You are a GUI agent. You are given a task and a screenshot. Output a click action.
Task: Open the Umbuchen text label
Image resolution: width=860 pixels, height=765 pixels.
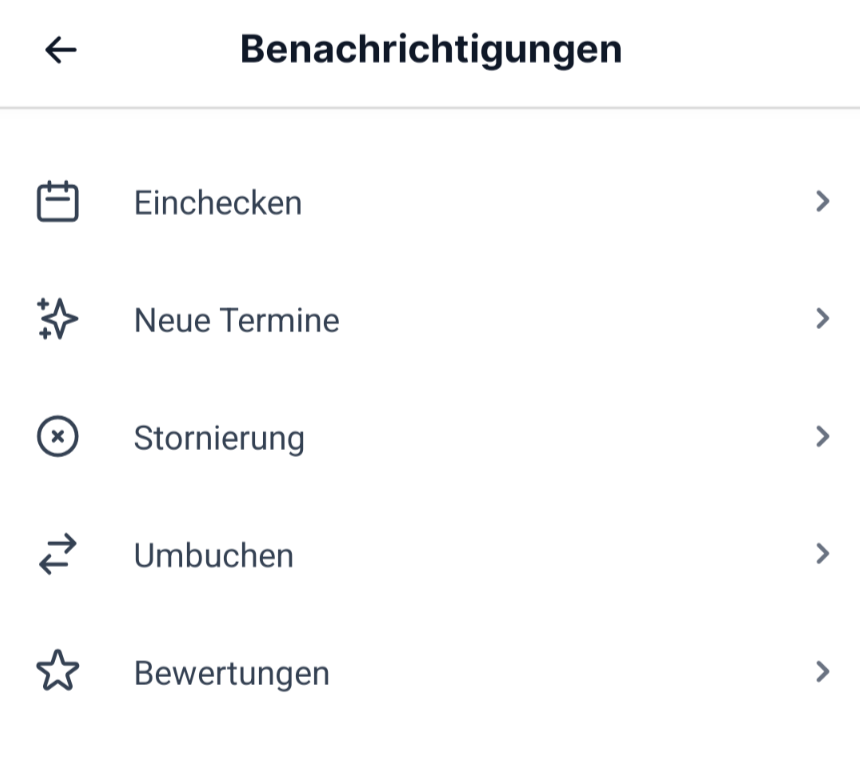214,556
